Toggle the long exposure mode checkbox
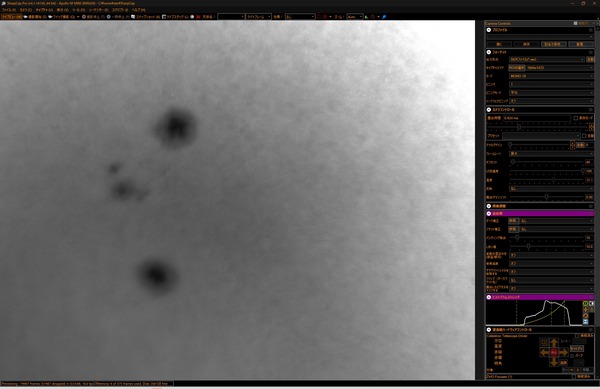This screenshot has height=389, width=600. point(576,118)
